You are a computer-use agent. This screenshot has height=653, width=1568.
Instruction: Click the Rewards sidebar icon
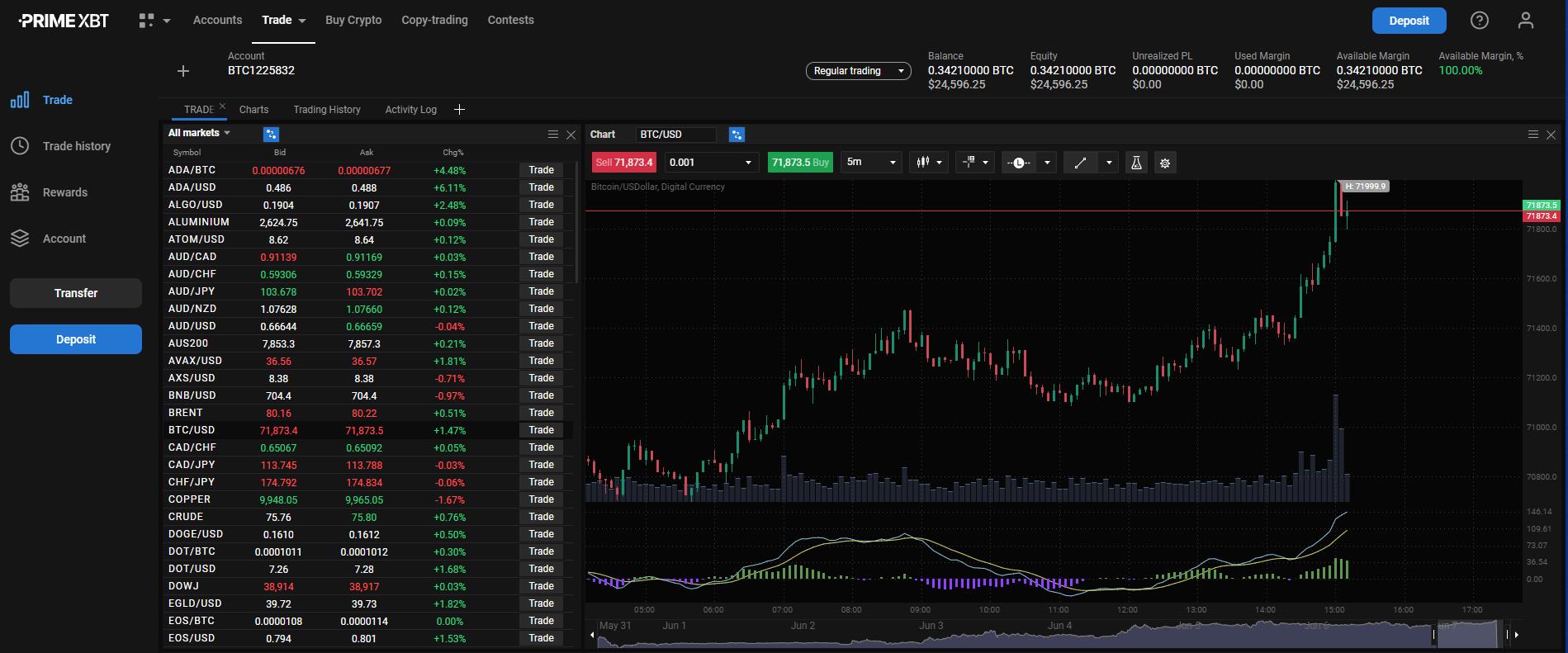coord(20,192)
